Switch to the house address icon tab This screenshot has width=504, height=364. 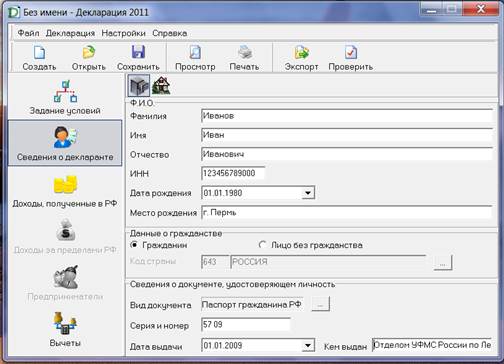161,86
